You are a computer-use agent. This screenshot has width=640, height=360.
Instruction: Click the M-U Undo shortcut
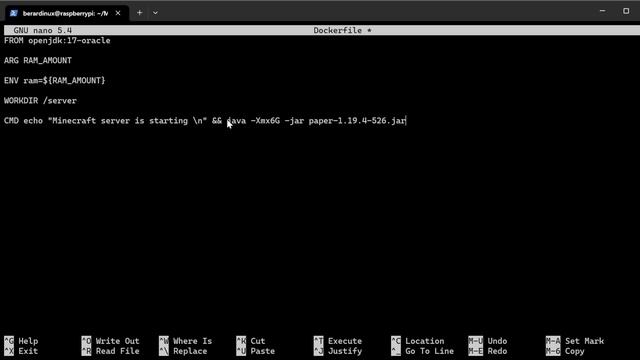point(488,341)
